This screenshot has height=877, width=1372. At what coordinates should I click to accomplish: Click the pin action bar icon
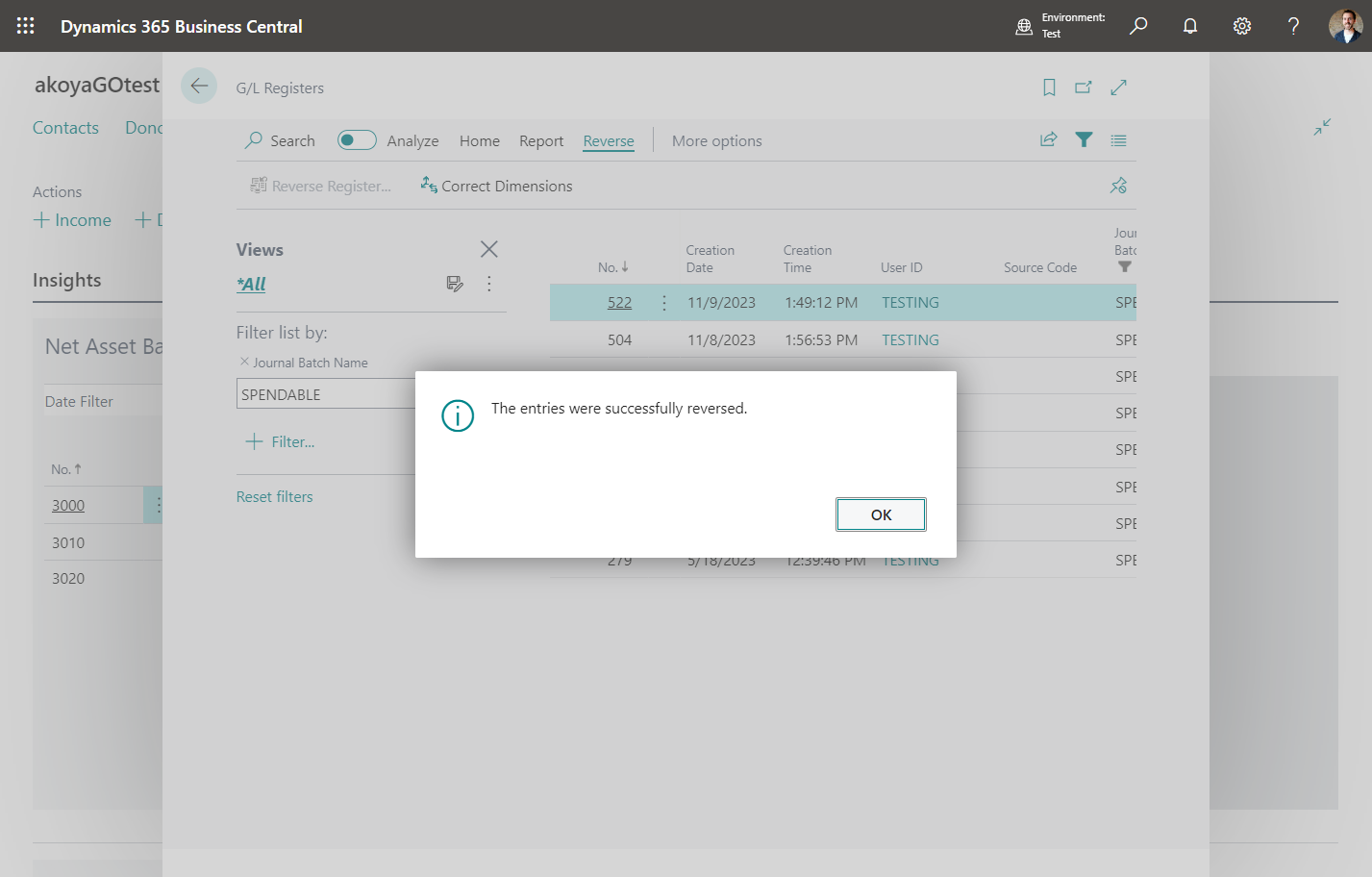coord(1118,186)
